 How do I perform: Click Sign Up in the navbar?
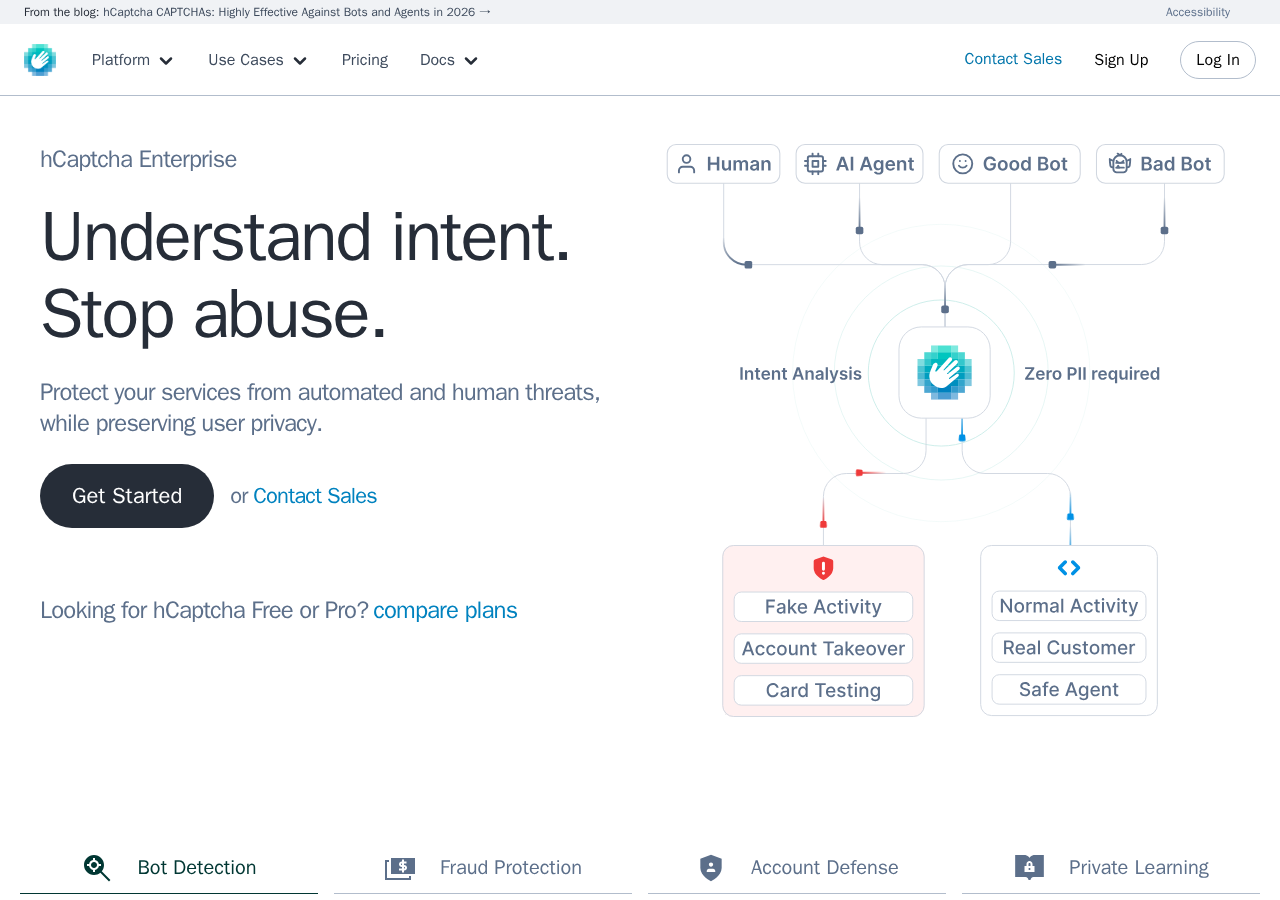[x=1121, y=60]
